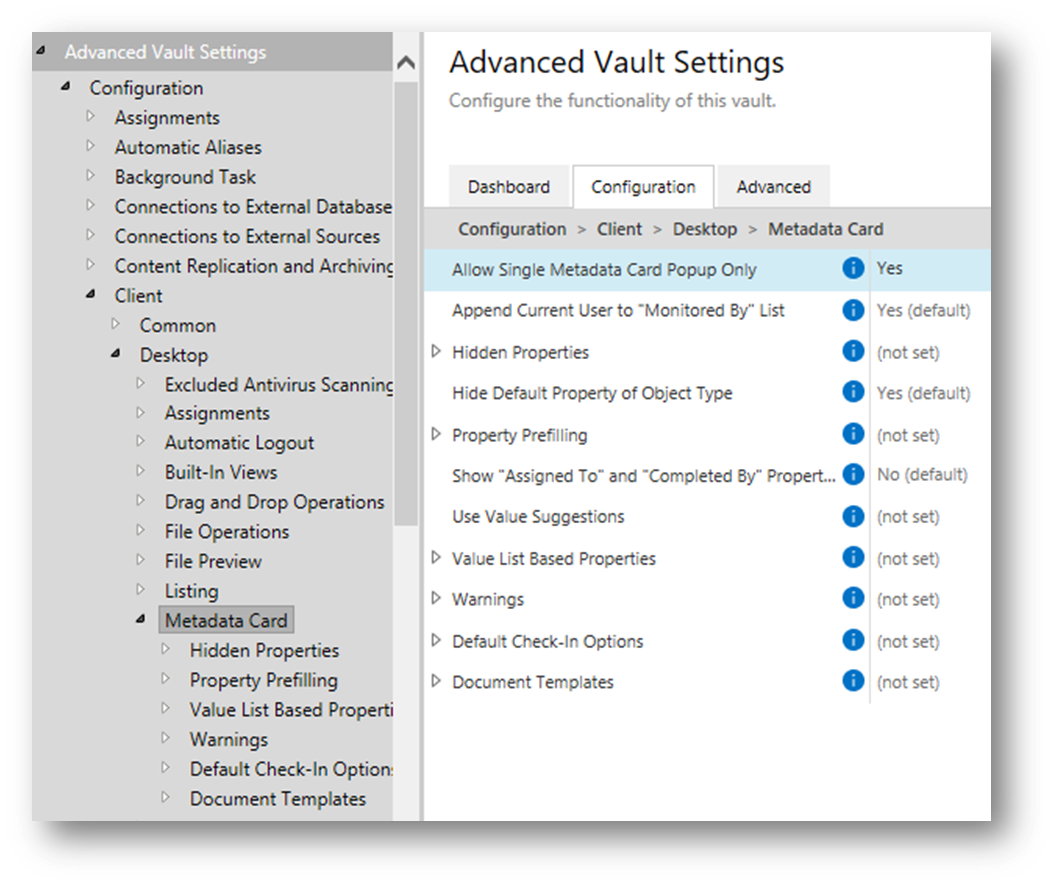
Task: Show info for Property Prefilling setting
Action: coord(853,434)
